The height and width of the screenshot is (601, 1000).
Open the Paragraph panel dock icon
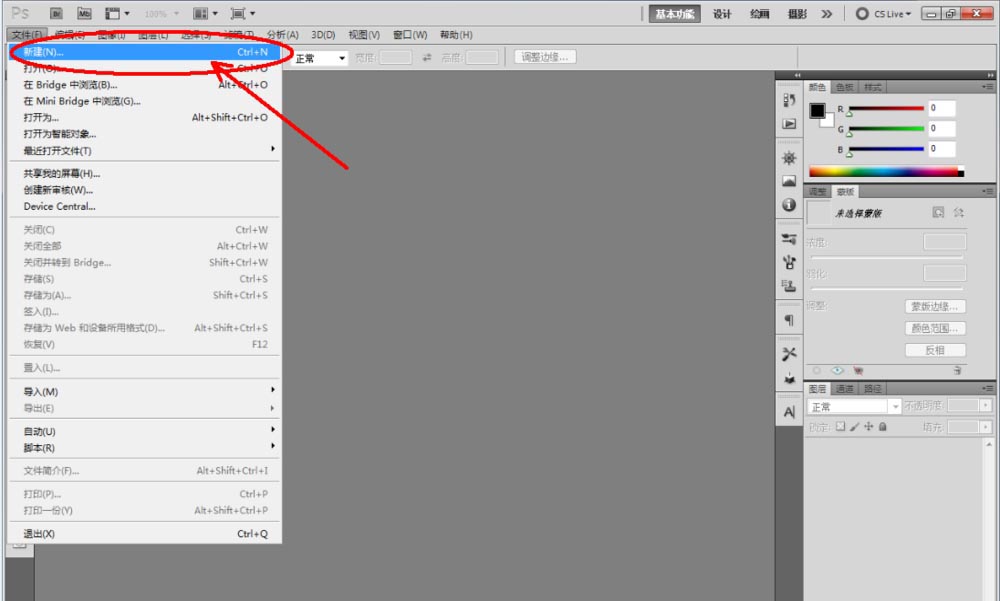[789, 320]
